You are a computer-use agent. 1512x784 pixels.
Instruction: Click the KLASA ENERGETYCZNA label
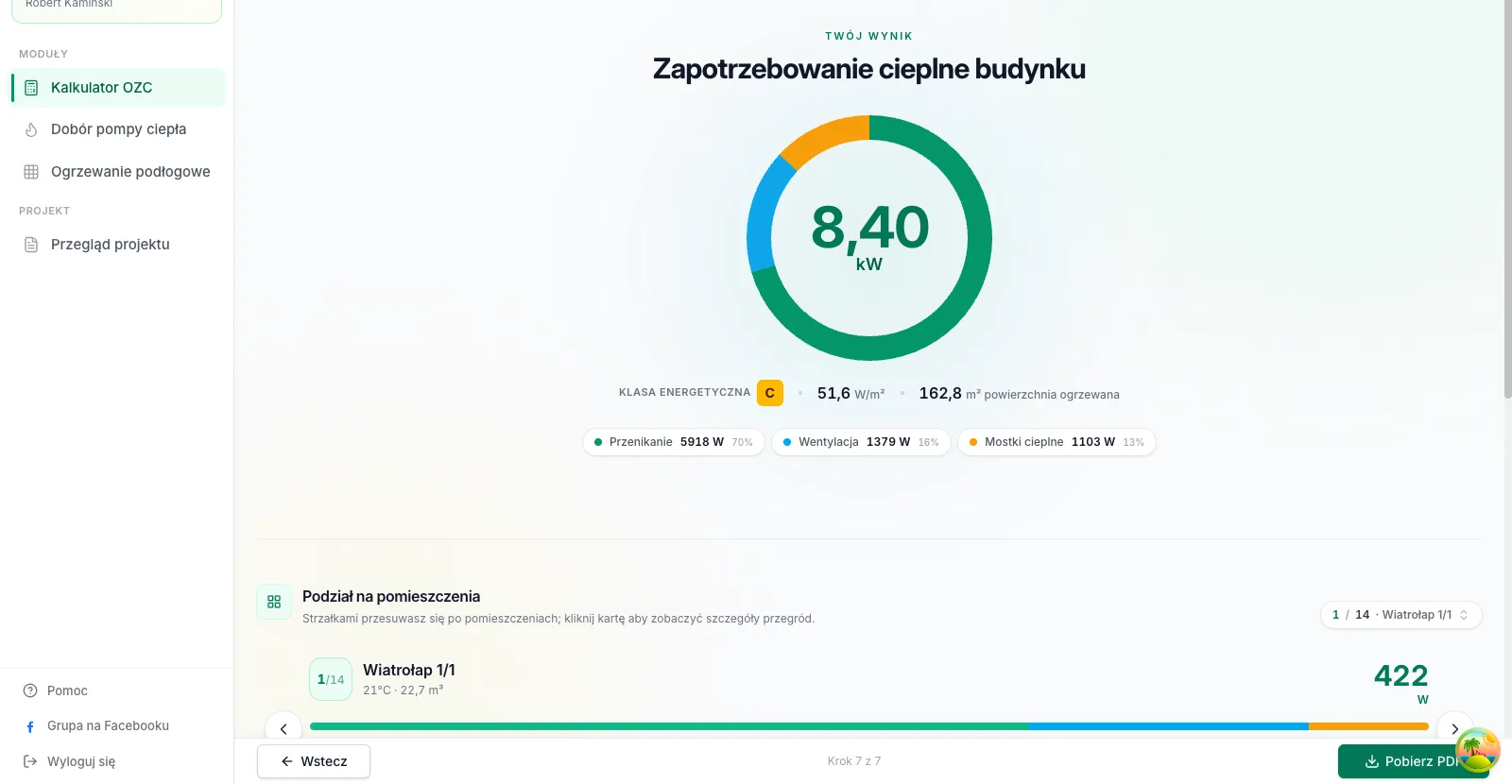point(684,392)
